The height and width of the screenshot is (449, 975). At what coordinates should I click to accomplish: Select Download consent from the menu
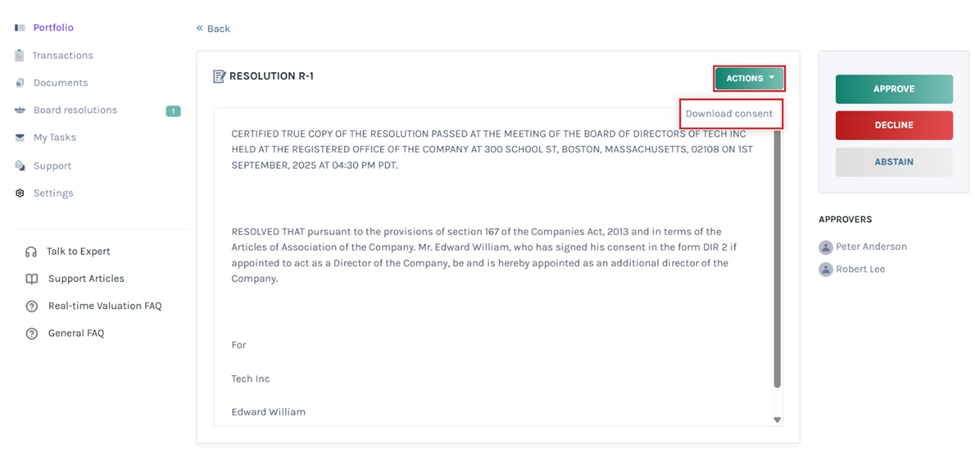click(729, 114)
